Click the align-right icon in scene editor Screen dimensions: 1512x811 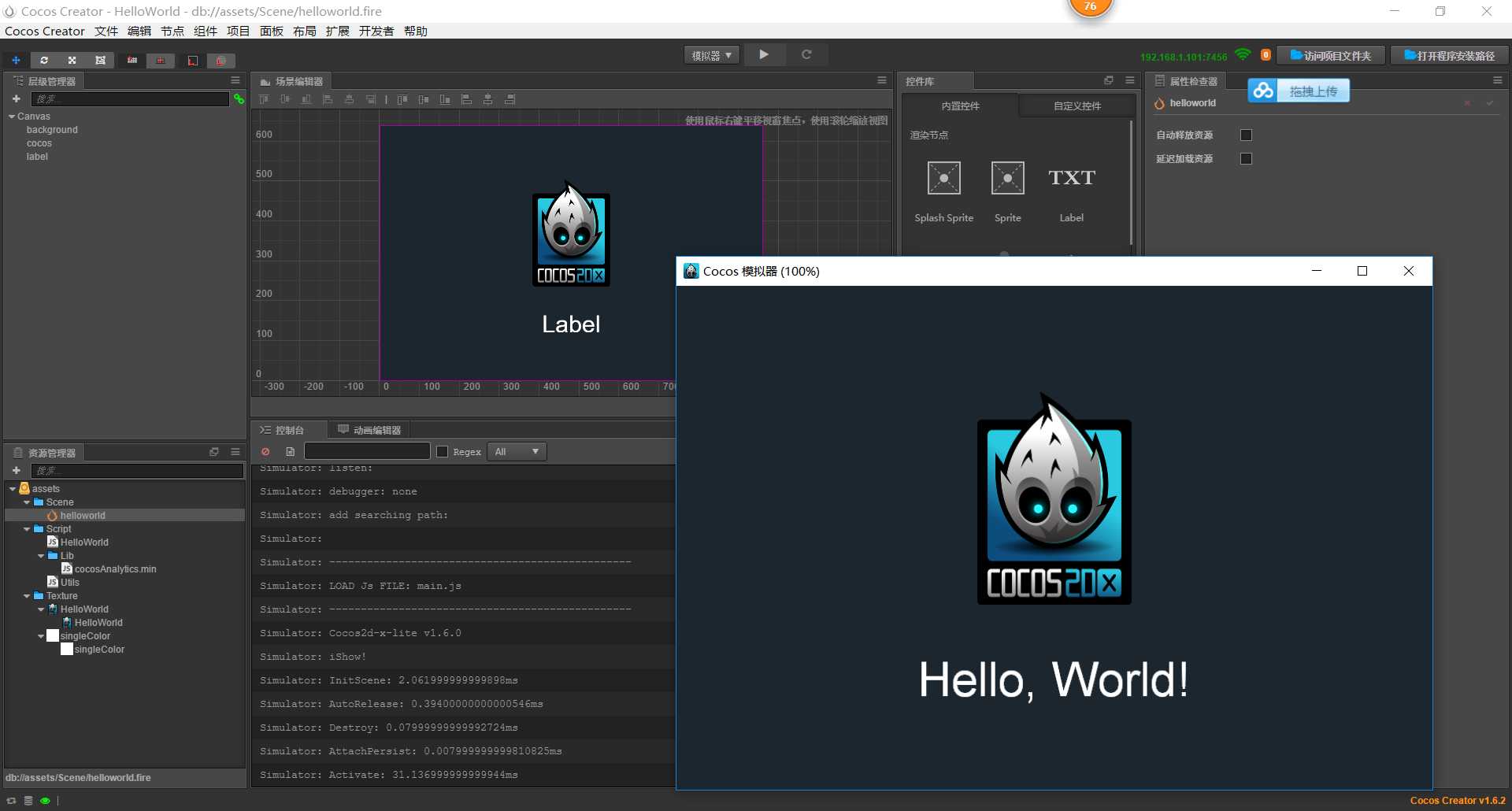(x=370, y=99)
